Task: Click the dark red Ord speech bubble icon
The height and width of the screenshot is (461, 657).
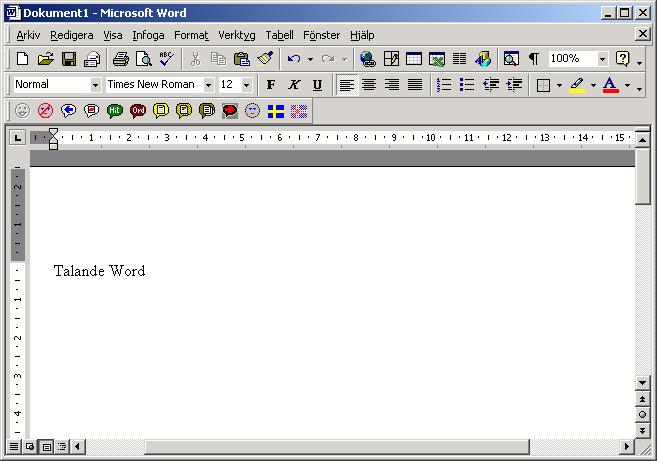Action: [x=138, y=111]
